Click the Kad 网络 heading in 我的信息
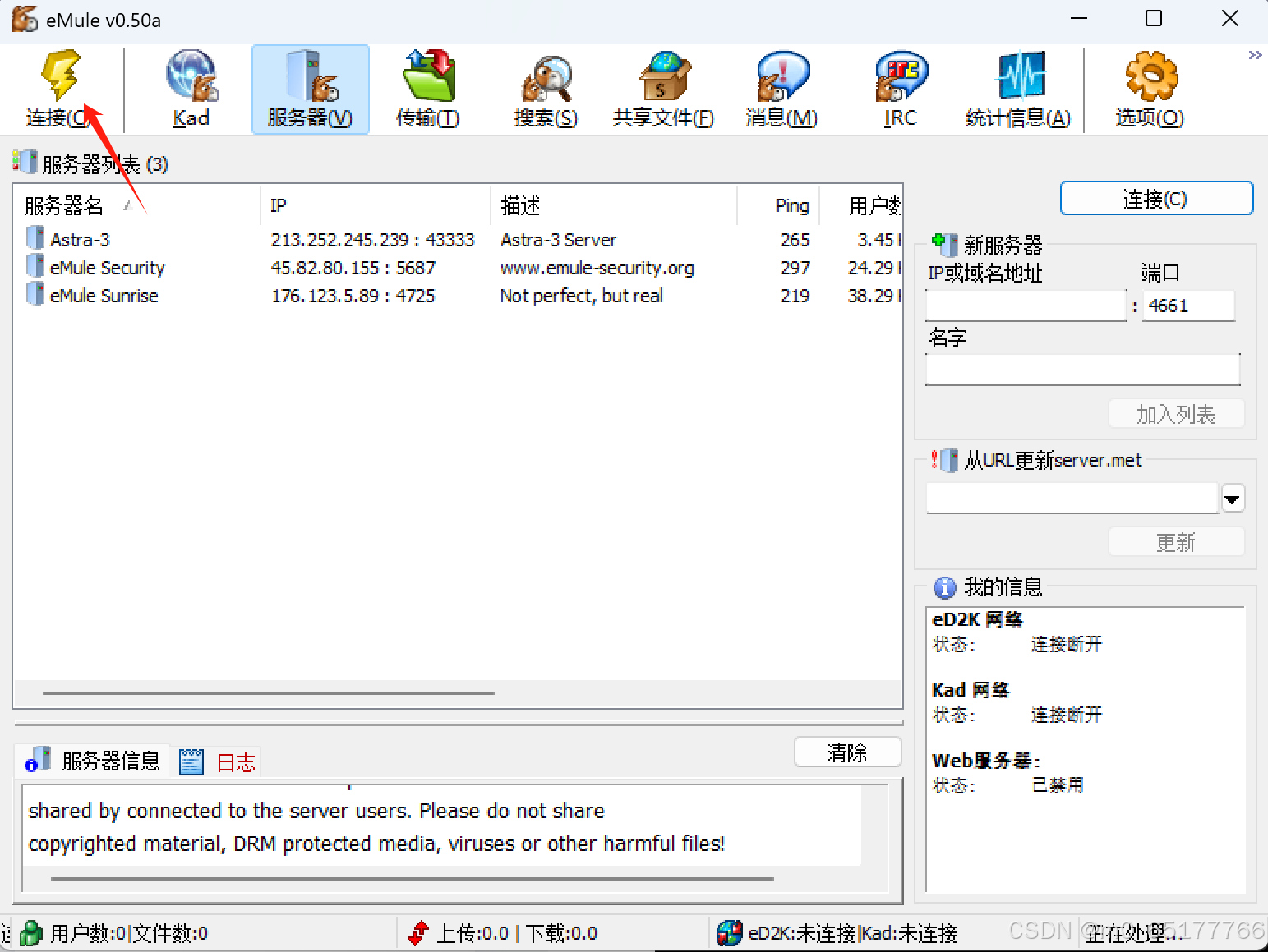 click(971, 690)
